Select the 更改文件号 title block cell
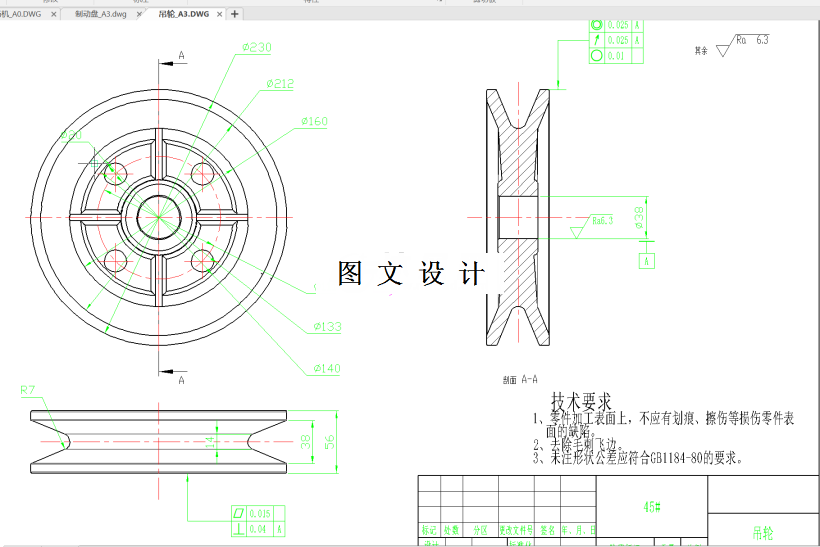The height and width of the screenshot is (547, 820). pos(516,530)
